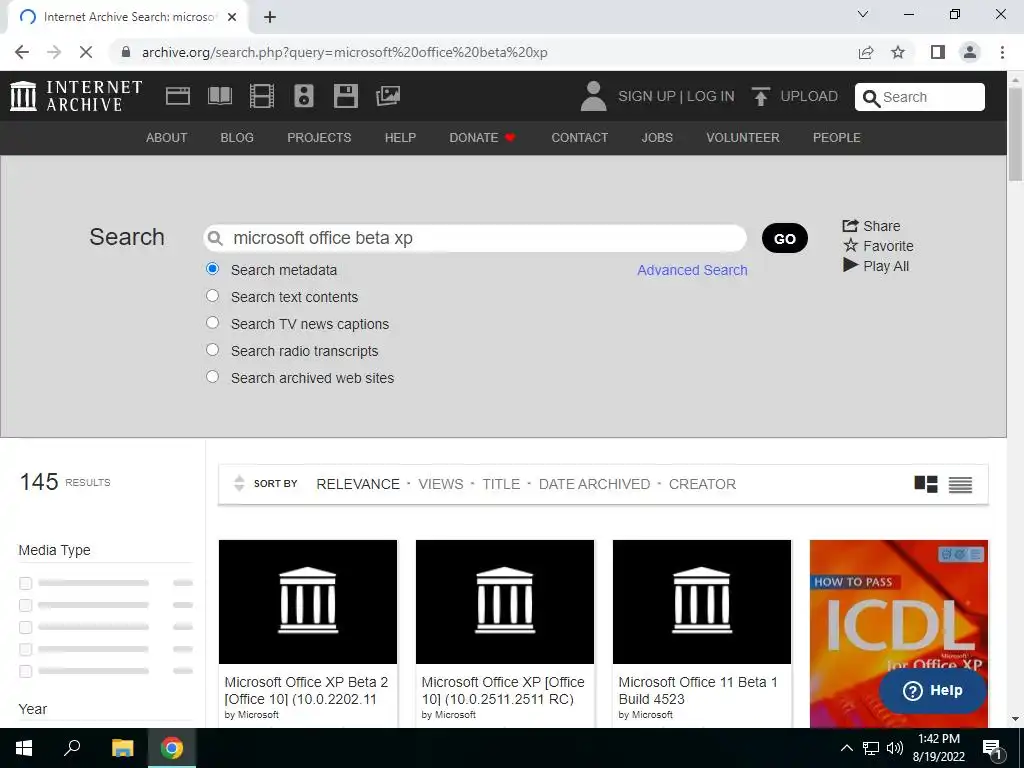Image resolution: width=1024 pixels, height=768 pixels.
Task: Open the Images icon in header
Action: (388, 96)
